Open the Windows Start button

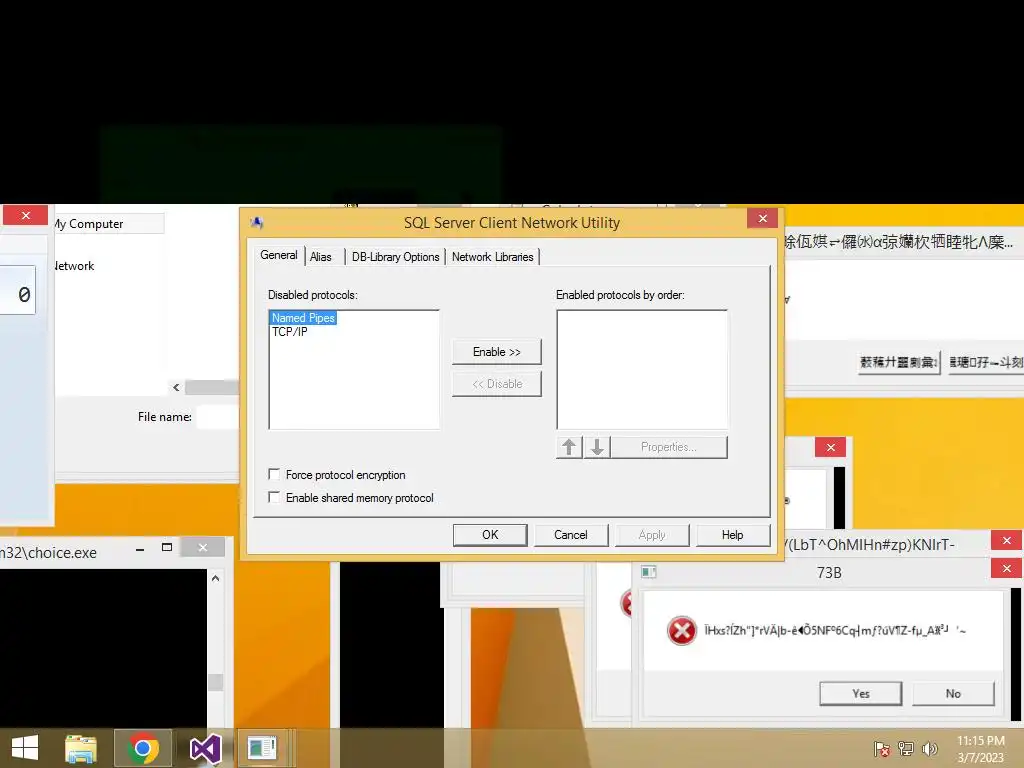(x=25, y=748)
